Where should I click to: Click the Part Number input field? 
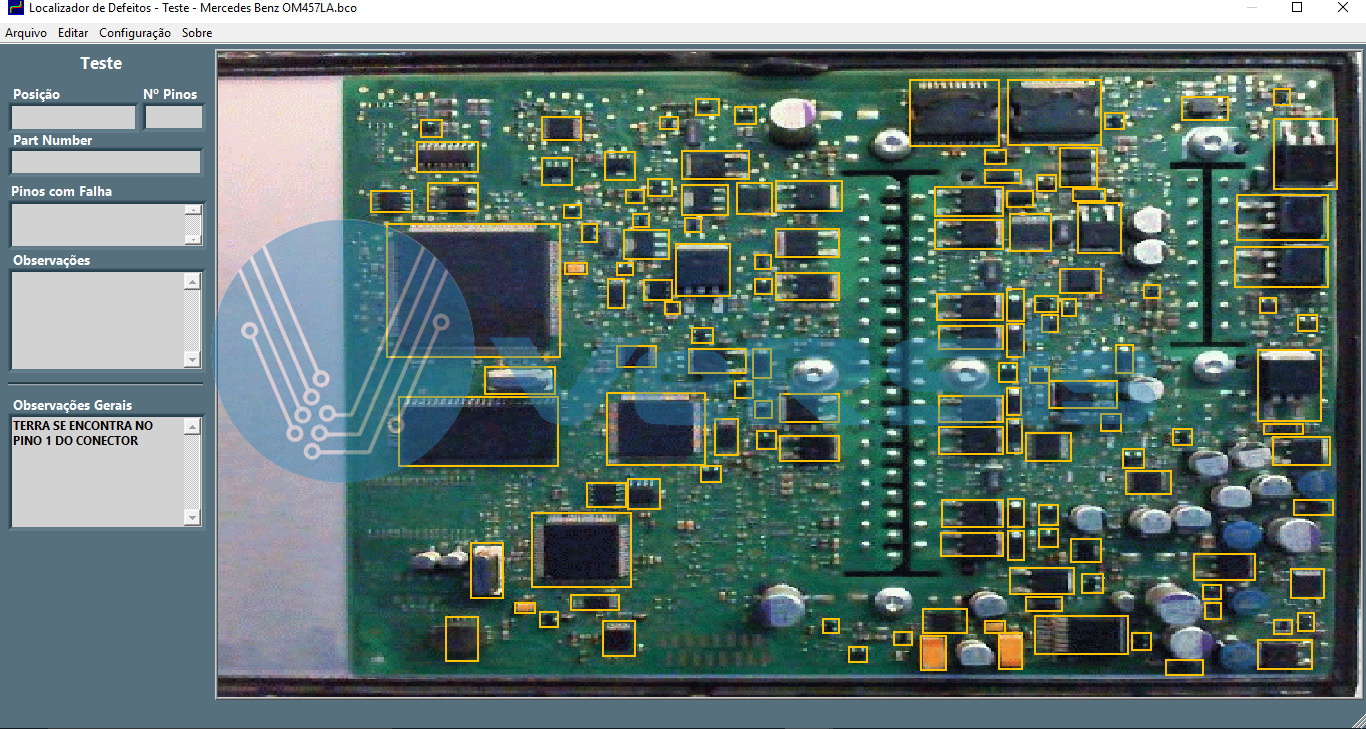pyautogui.click(x=106, y=162)
